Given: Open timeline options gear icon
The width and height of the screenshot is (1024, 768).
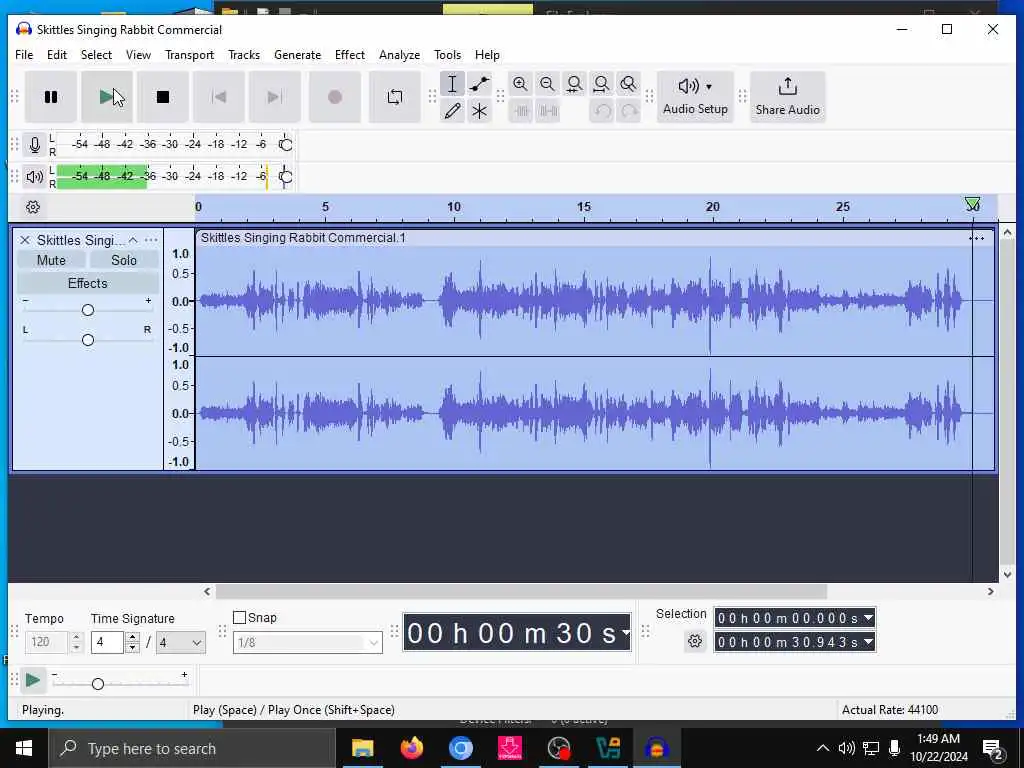Looking at the screenshot, I should pos(33,207).
